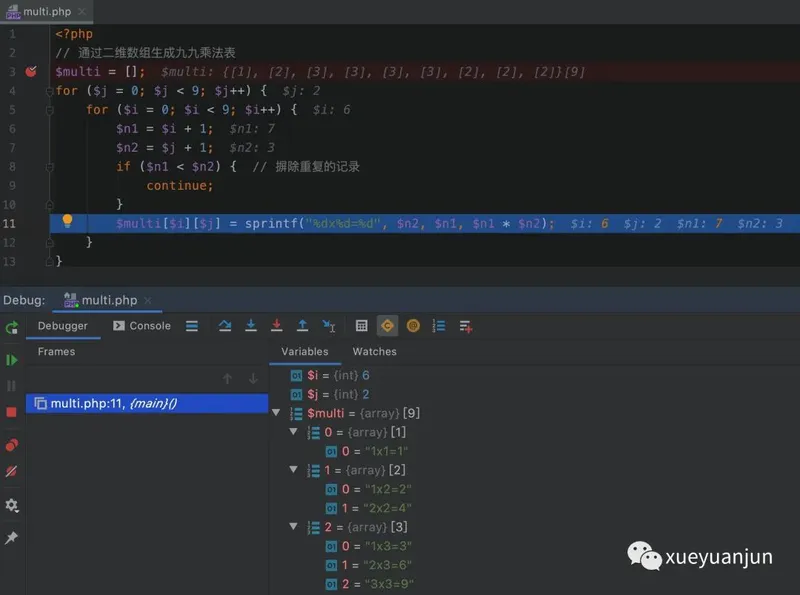Move up one frame
The height and width of the screenshot is (595, 800).
point(228,379)
